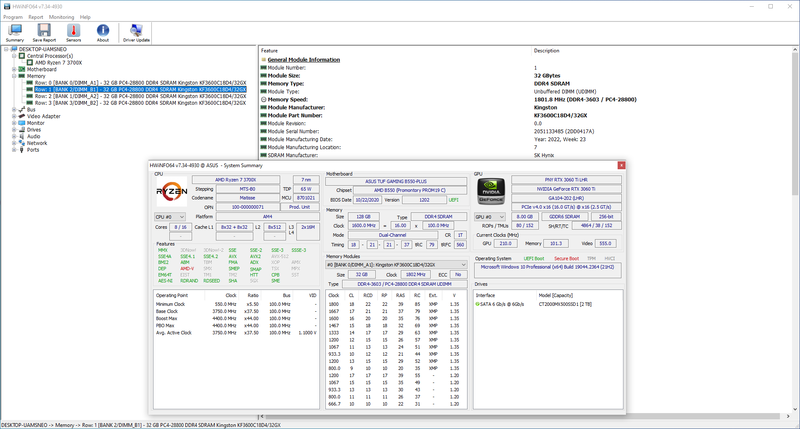Open the Help menu
This screenshot has height=429, width=800.
click(x=85, y=17)
